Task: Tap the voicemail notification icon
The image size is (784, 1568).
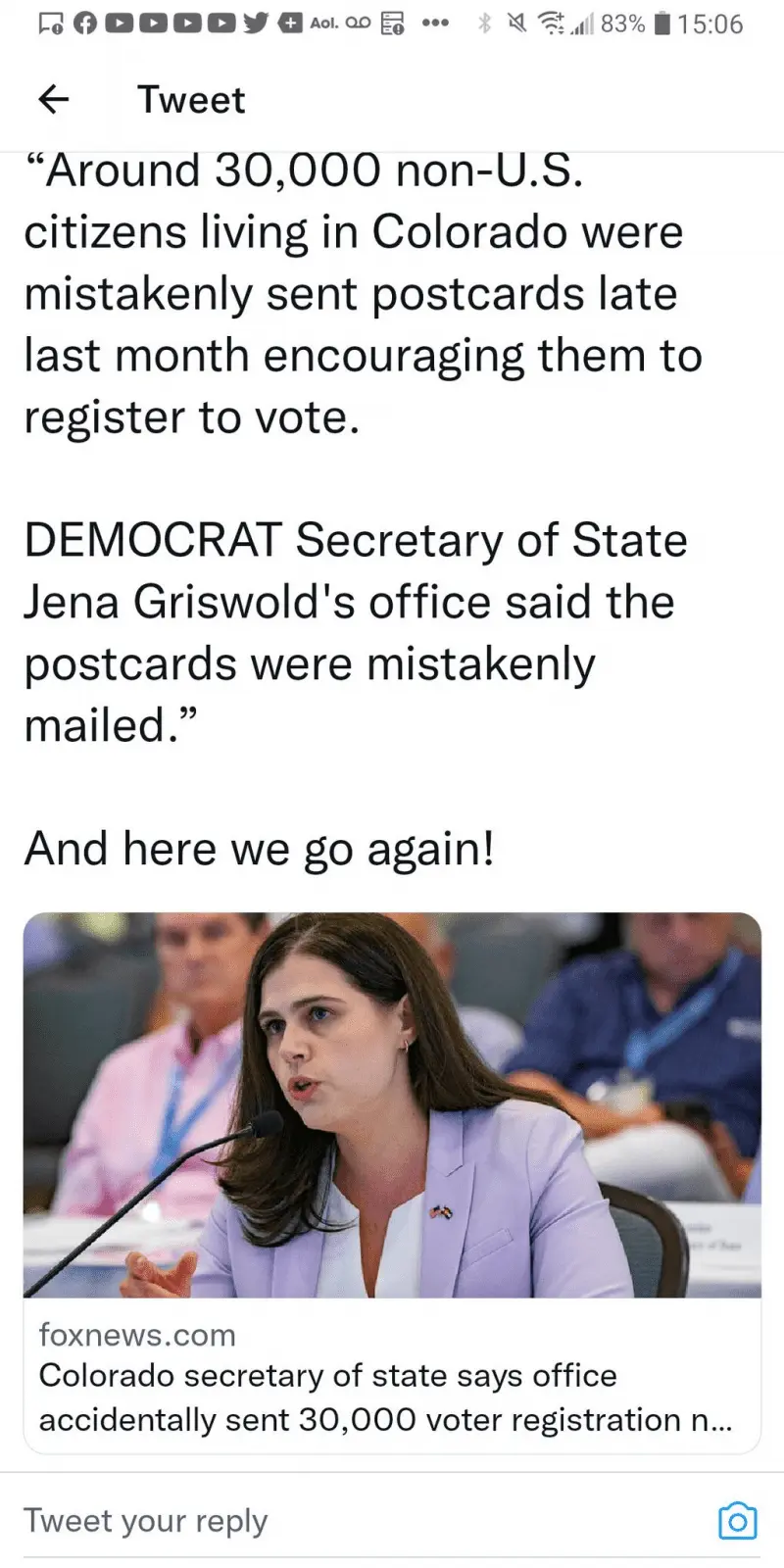Action: tap(358, 24)
